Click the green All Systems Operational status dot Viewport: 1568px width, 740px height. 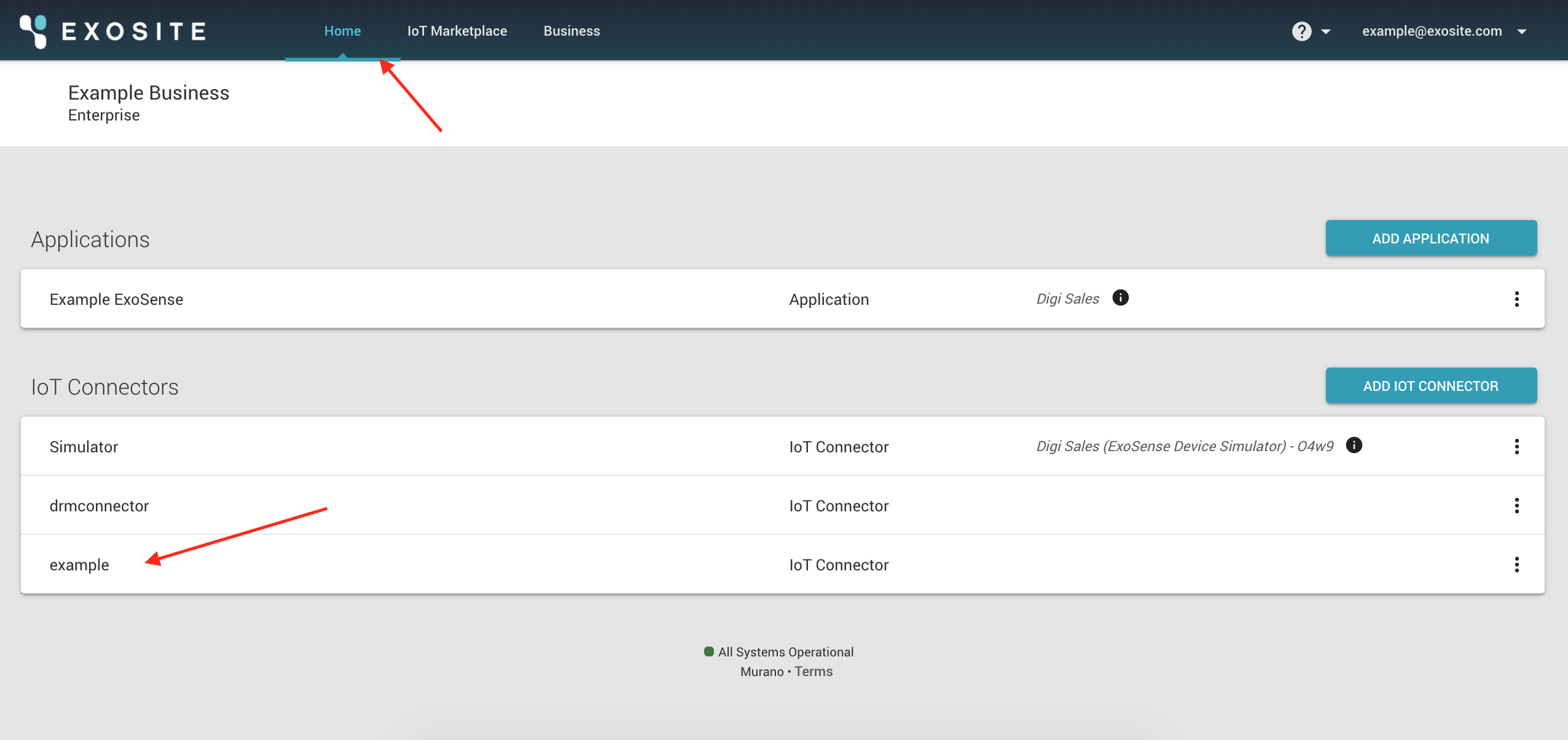pyautogui.click(x=708, y=651)
